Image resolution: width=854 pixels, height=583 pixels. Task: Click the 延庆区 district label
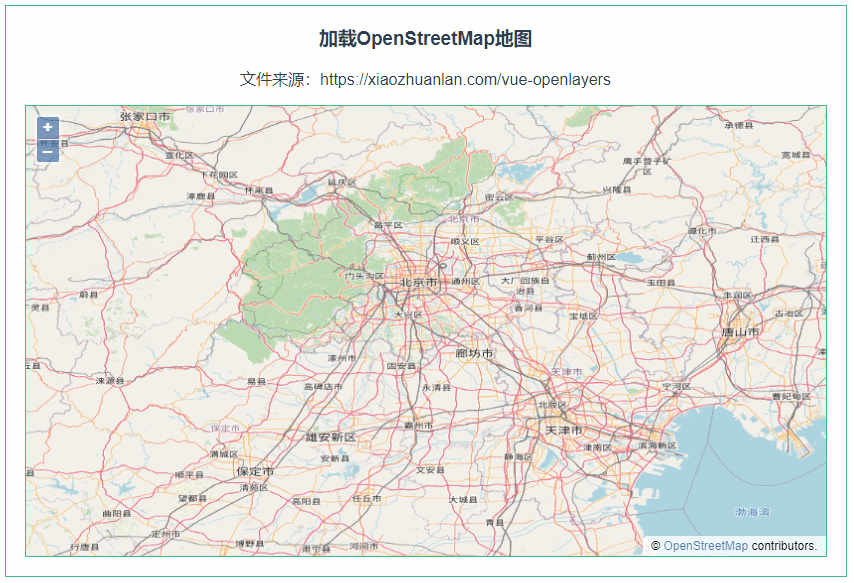click(341, 182)
